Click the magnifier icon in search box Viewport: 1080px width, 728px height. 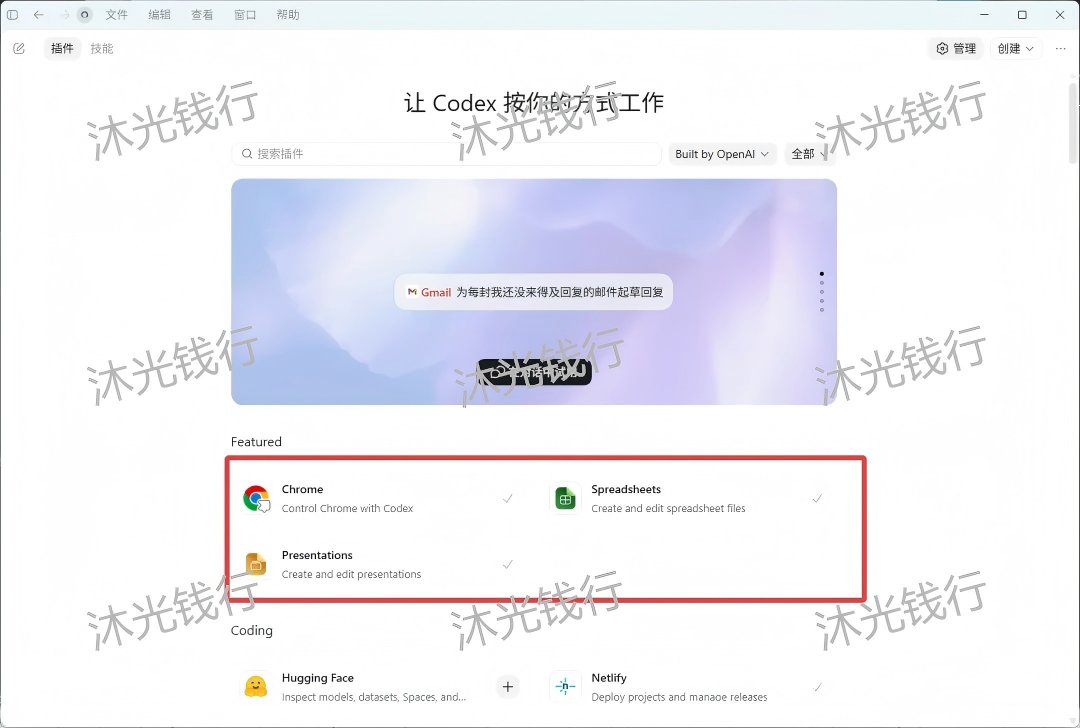point(247,154)
